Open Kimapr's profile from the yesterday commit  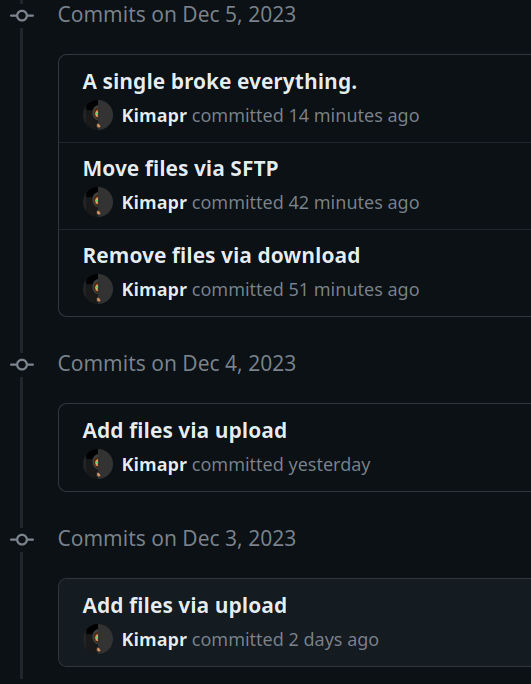[x=154, y=465]
